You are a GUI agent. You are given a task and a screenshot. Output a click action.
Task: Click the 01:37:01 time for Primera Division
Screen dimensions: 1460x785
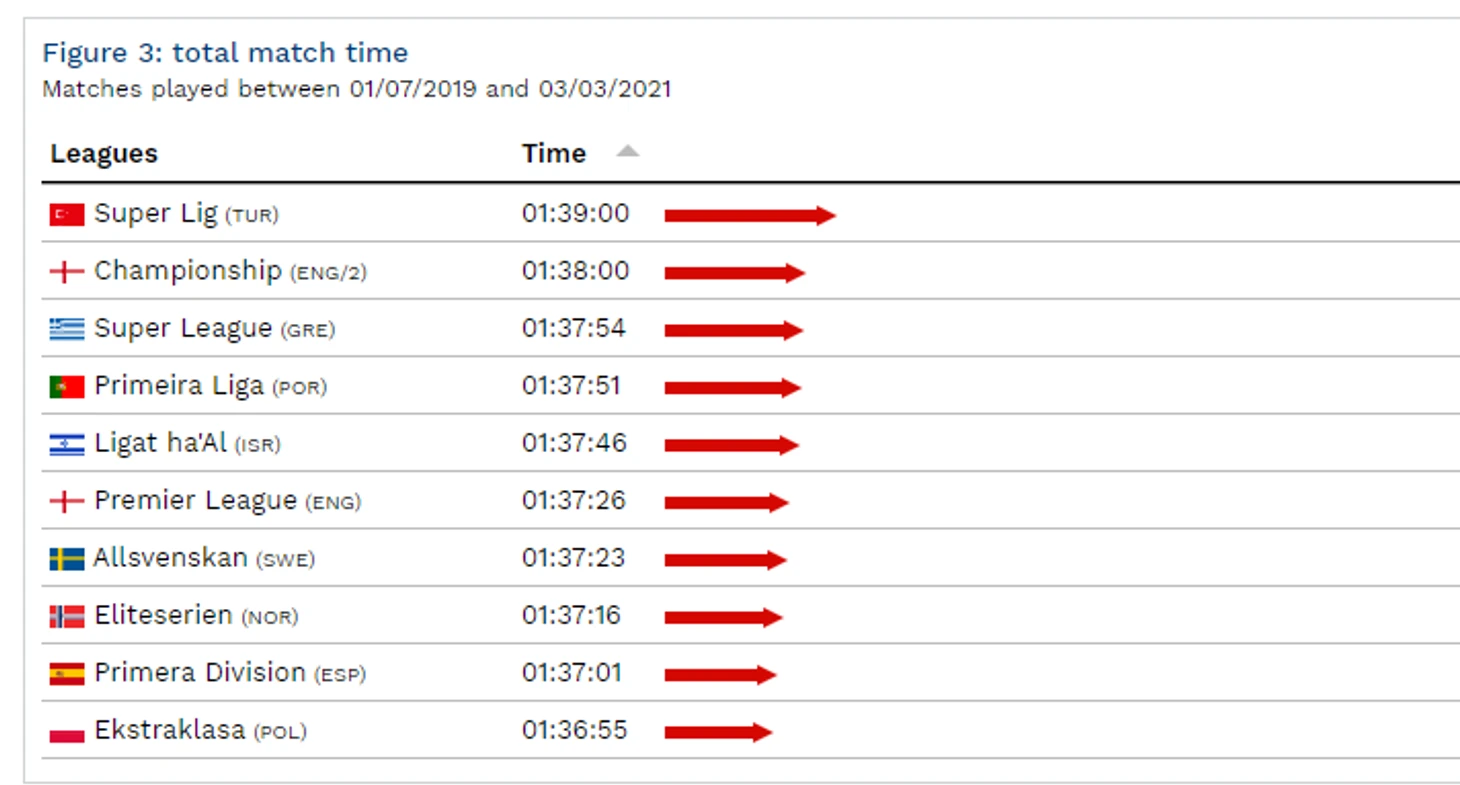click(572, 673)
